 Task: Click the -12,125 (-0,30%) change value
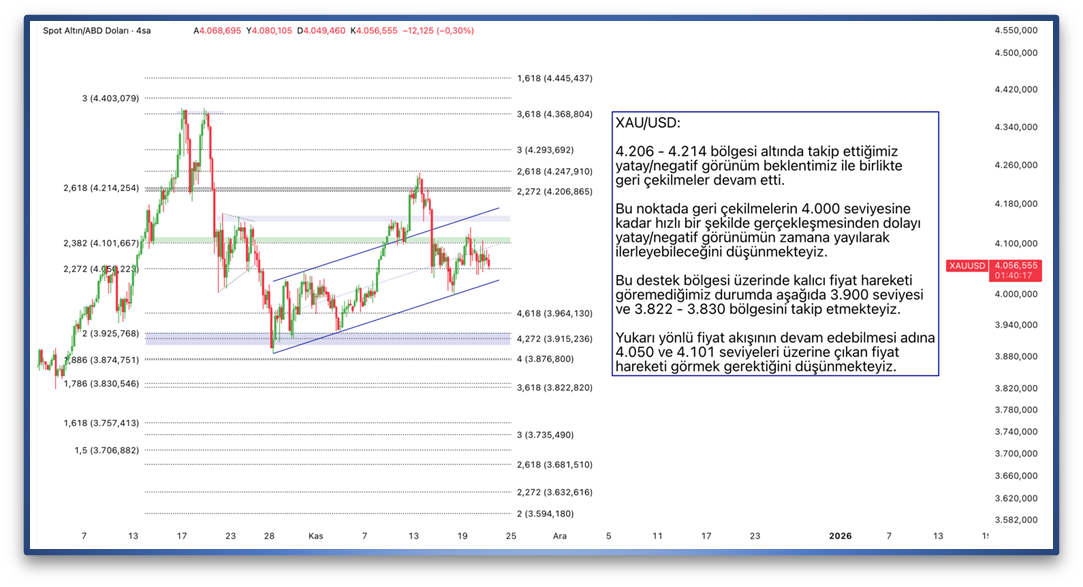438,31
